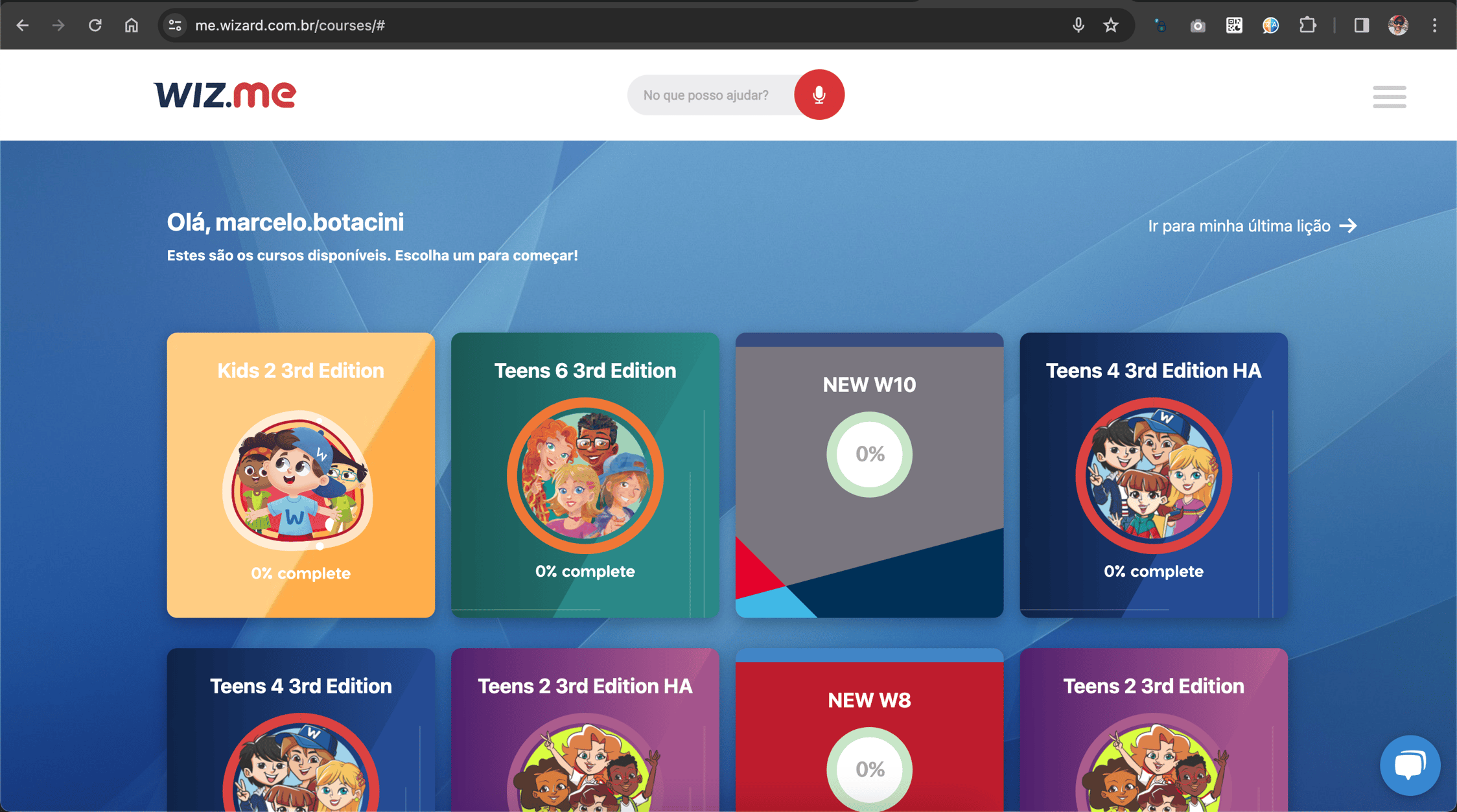Open the Kids 2 3rd Edition course
The height and width of the screenshot is (812, 1457).
(301, 475)
